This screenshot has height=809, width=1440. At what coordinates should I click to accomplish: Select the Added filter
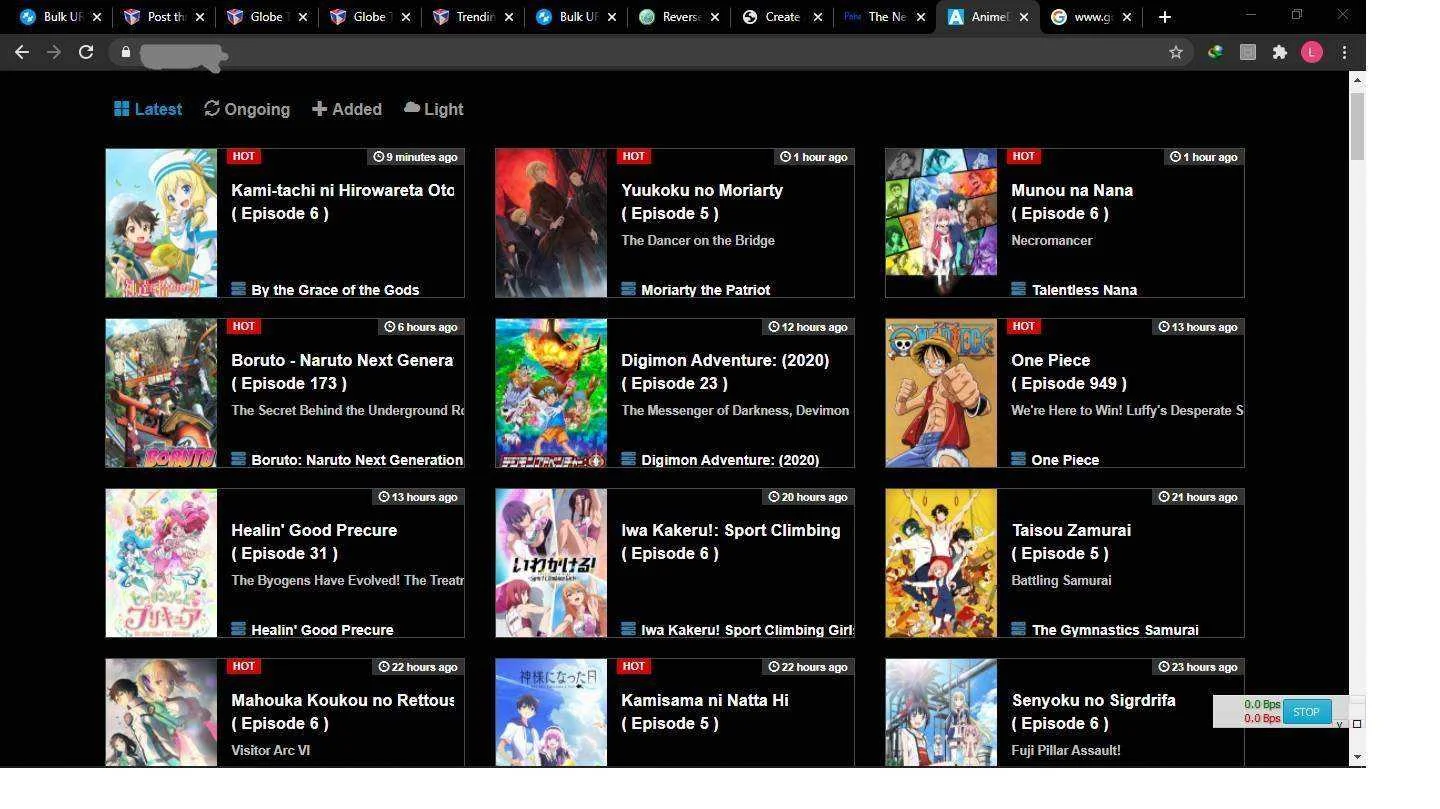[x=347, y=109]
